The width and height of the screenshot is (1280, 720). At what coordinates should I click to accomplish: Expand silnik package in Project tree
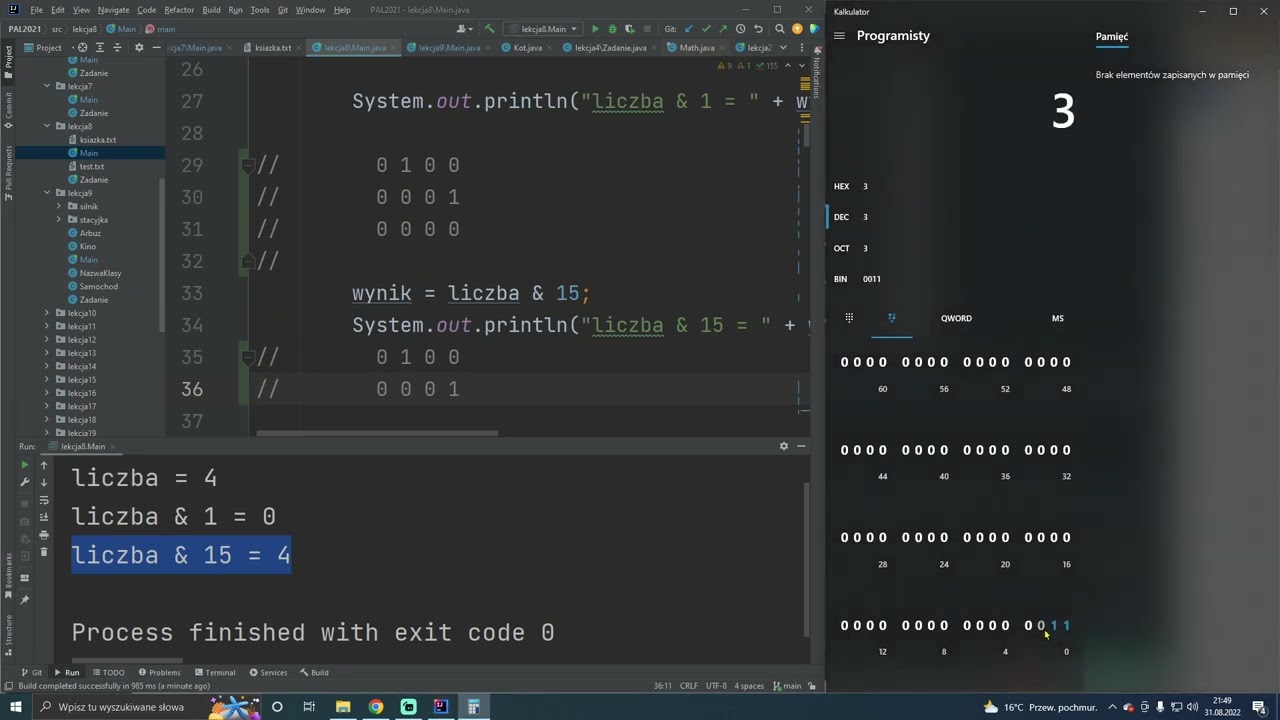59,206
